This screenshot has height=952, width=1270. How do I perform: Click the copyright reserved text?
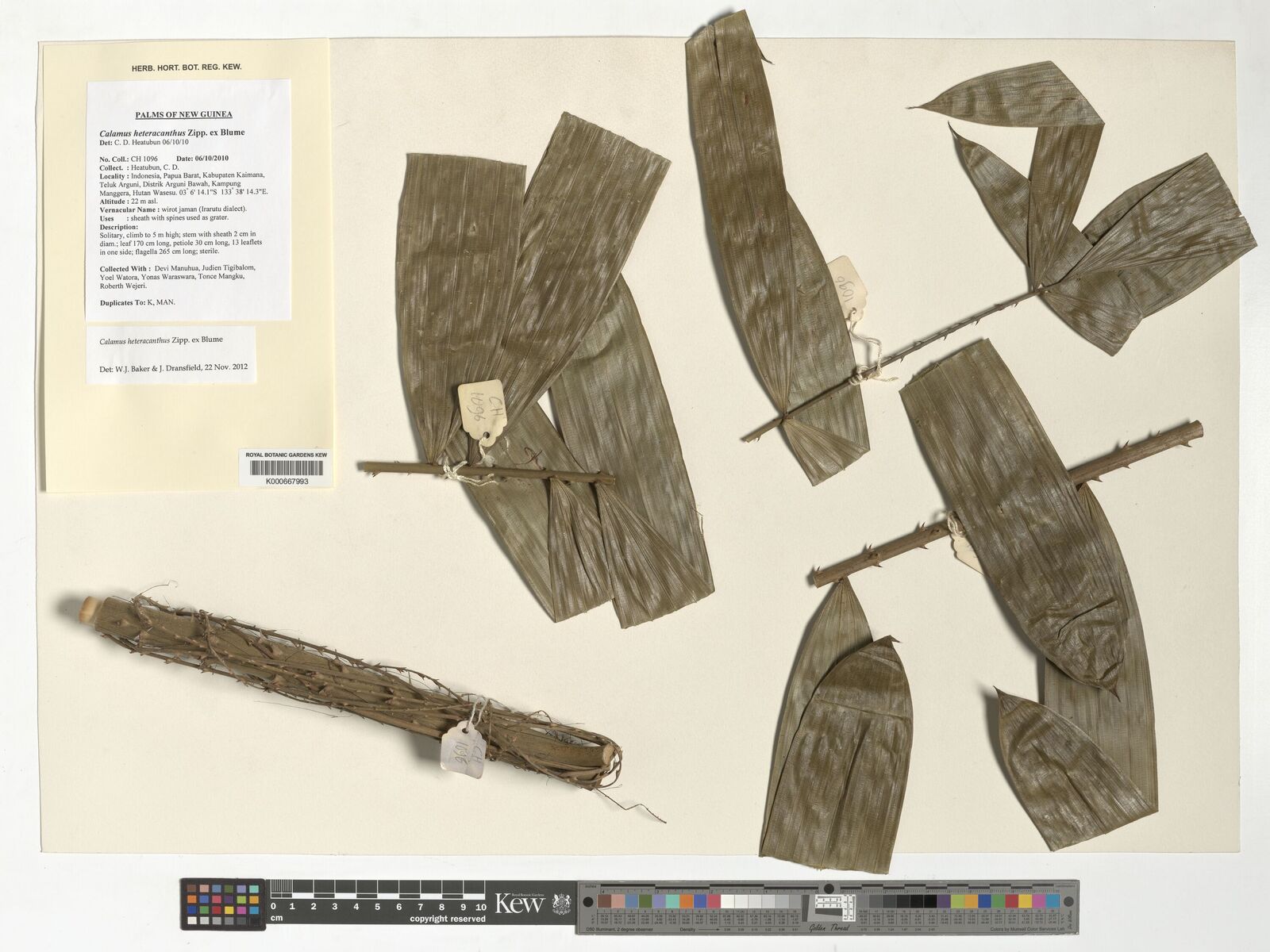click(448, 919)
